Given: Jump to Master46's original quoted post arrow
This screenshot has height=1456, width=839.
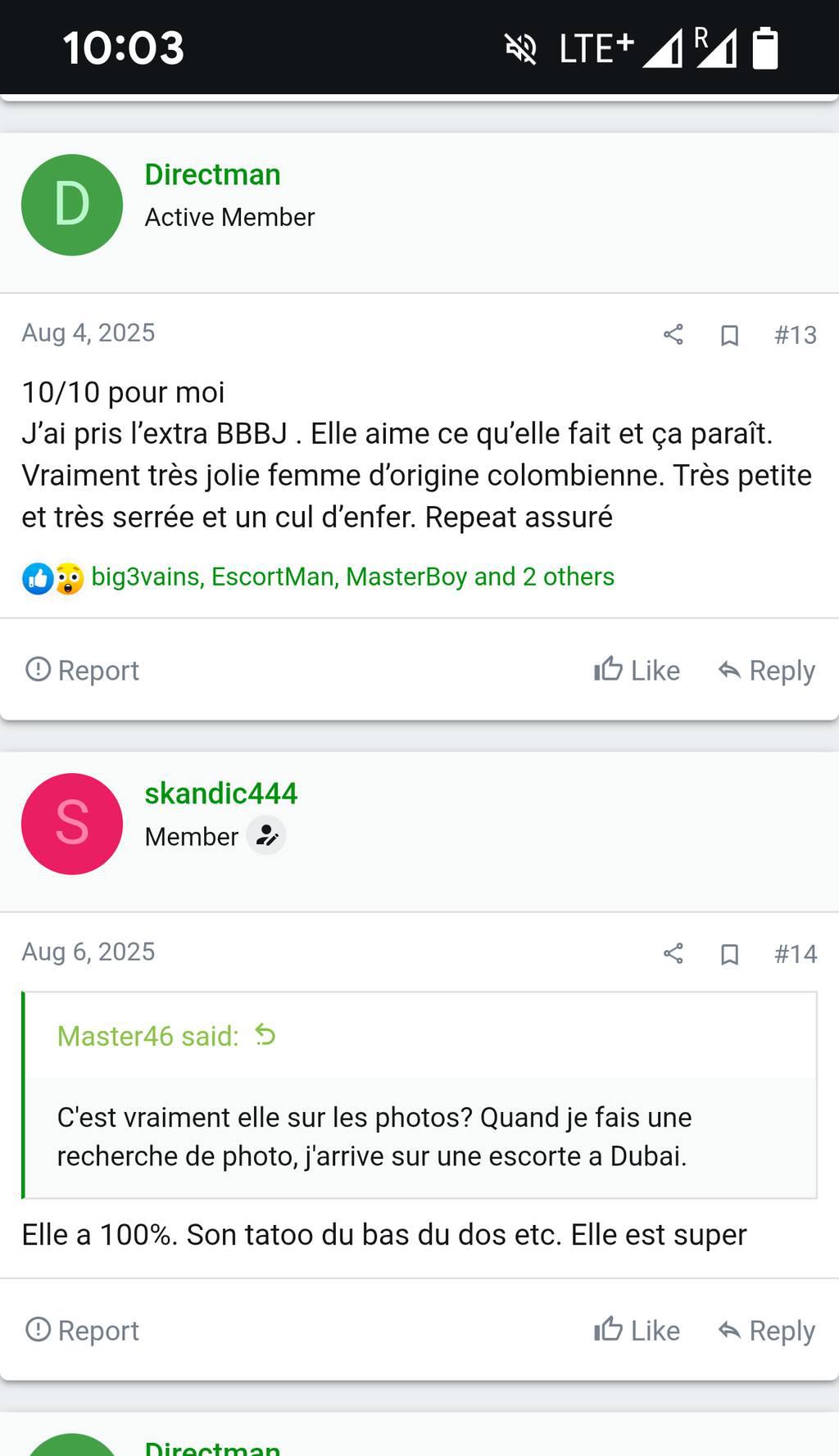Looking at the screenshot, I should tap(265, 1035).
